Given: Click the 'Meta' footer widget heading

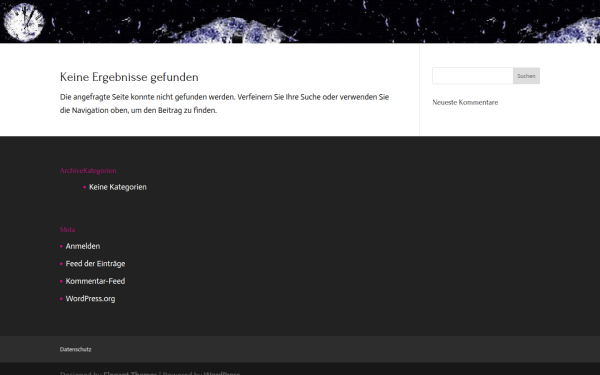Looking at the screenshot, I should 67,230.
